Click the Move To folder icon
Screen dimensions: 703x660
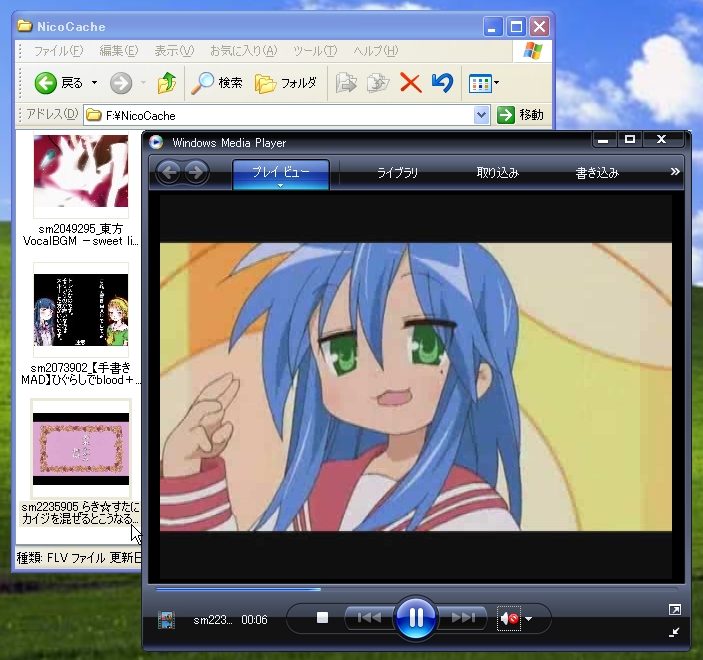click(346, 83)
